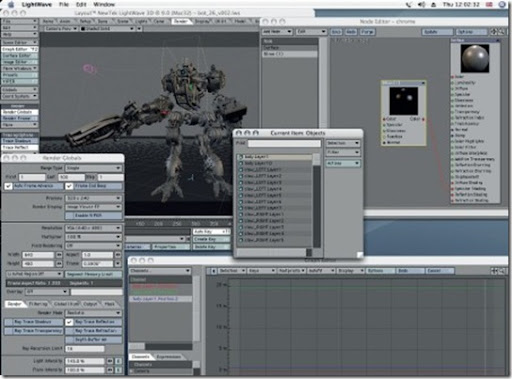512x379 pixels.
Task: Disable Ray Trace Reflection checkbox
Action: point(69,322)
